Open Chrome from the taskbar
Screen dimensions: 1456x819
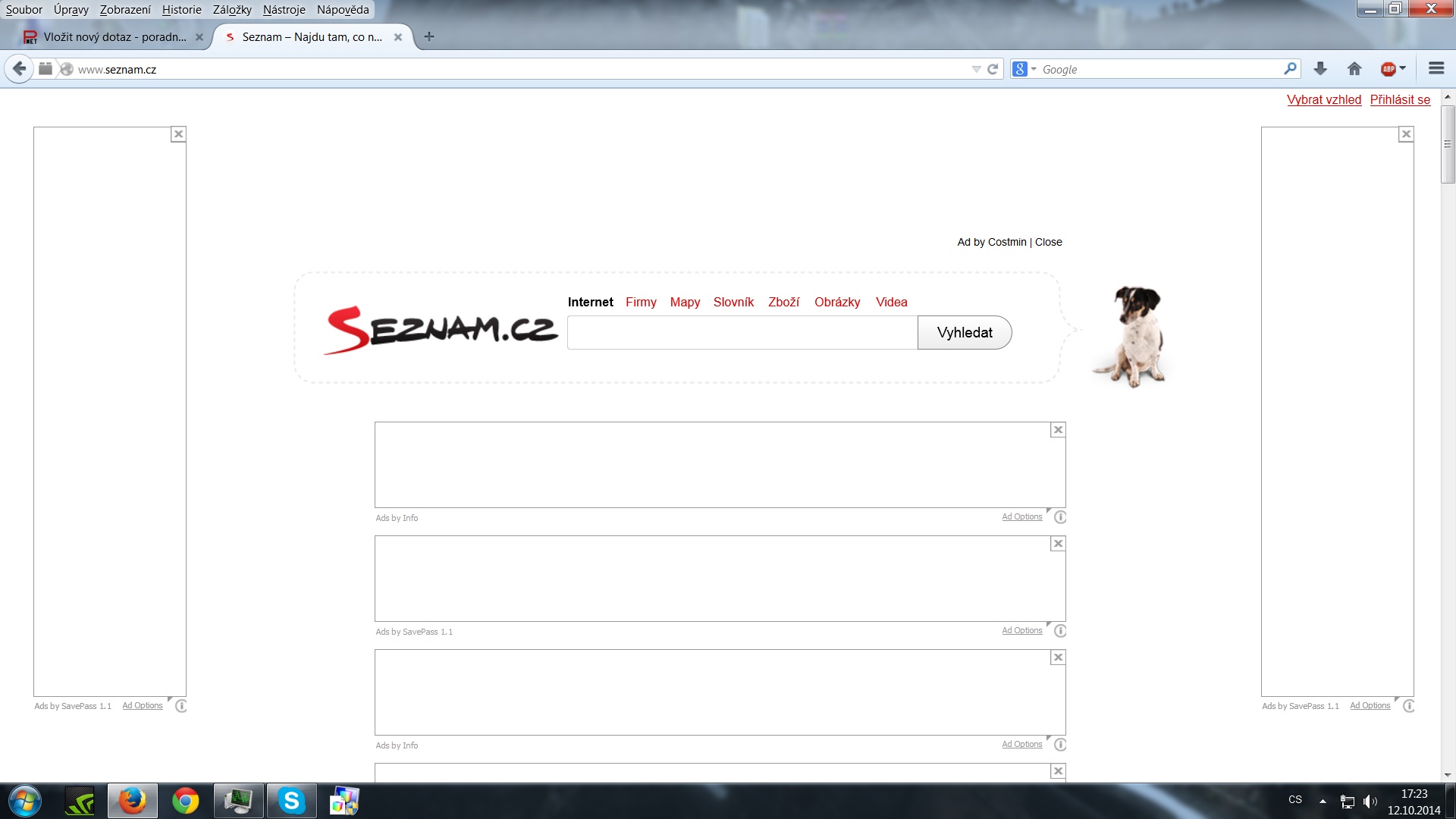click(x=185, y=801)
